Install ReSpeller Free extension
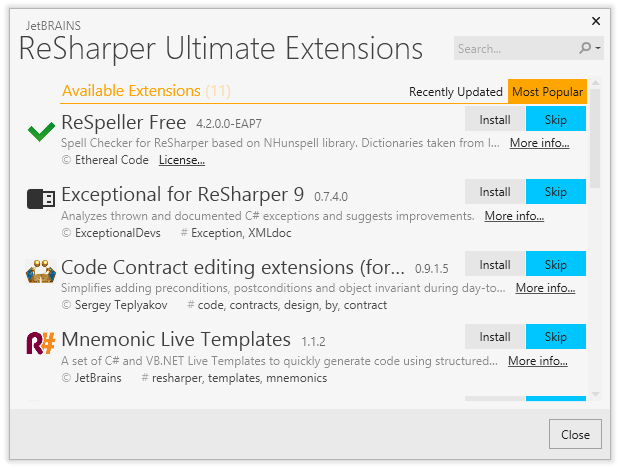 click(x=495, y=120)
